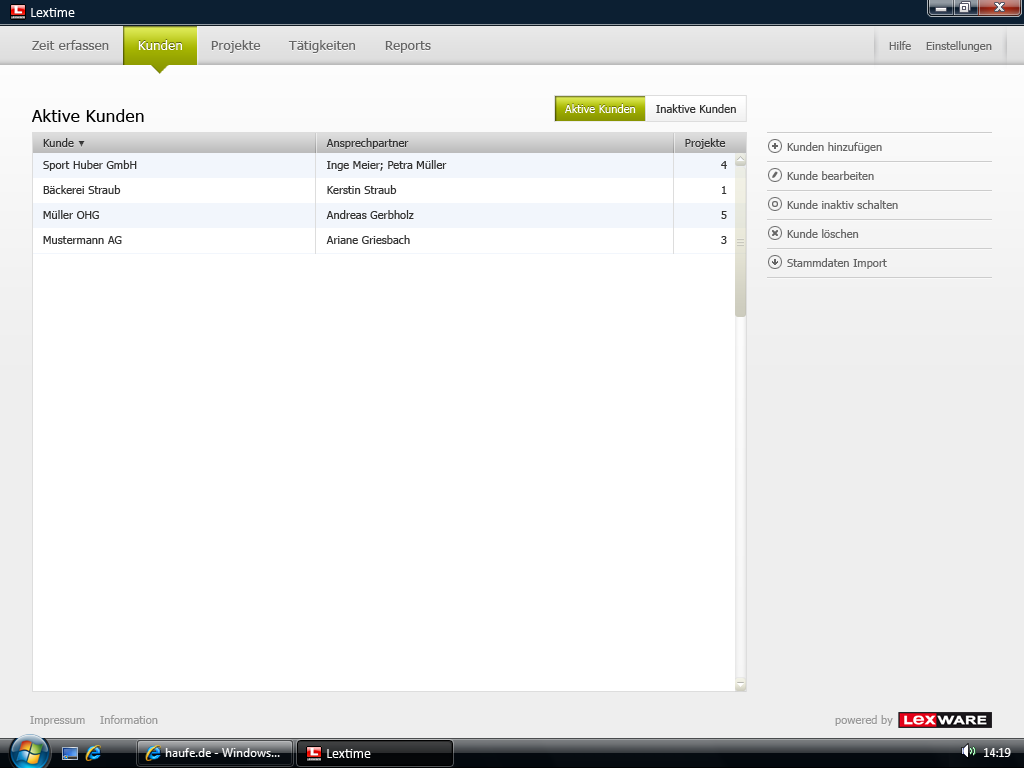Click the table scrollbar down arrow
1024x768 pixels.
coord(741,685)
